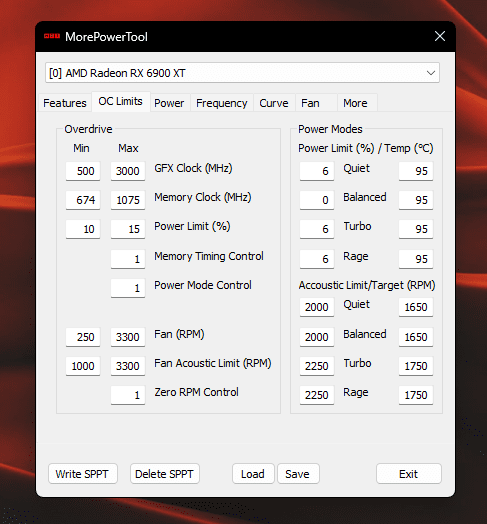Edit the Turbo power limit percent field

(317, 229)
